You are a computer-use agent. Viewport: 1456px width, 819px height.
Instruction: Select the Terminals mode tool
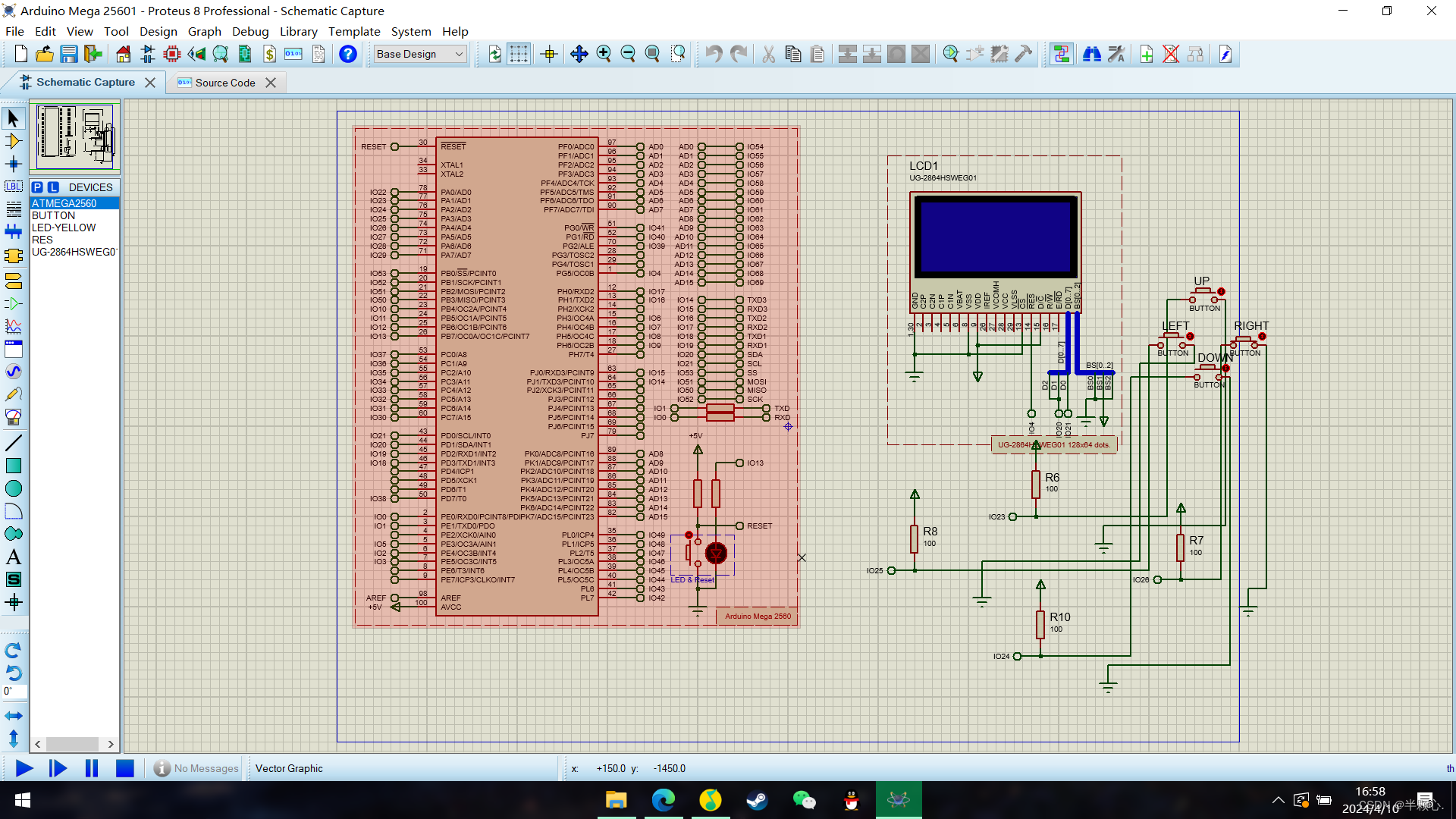coord(14,280)
